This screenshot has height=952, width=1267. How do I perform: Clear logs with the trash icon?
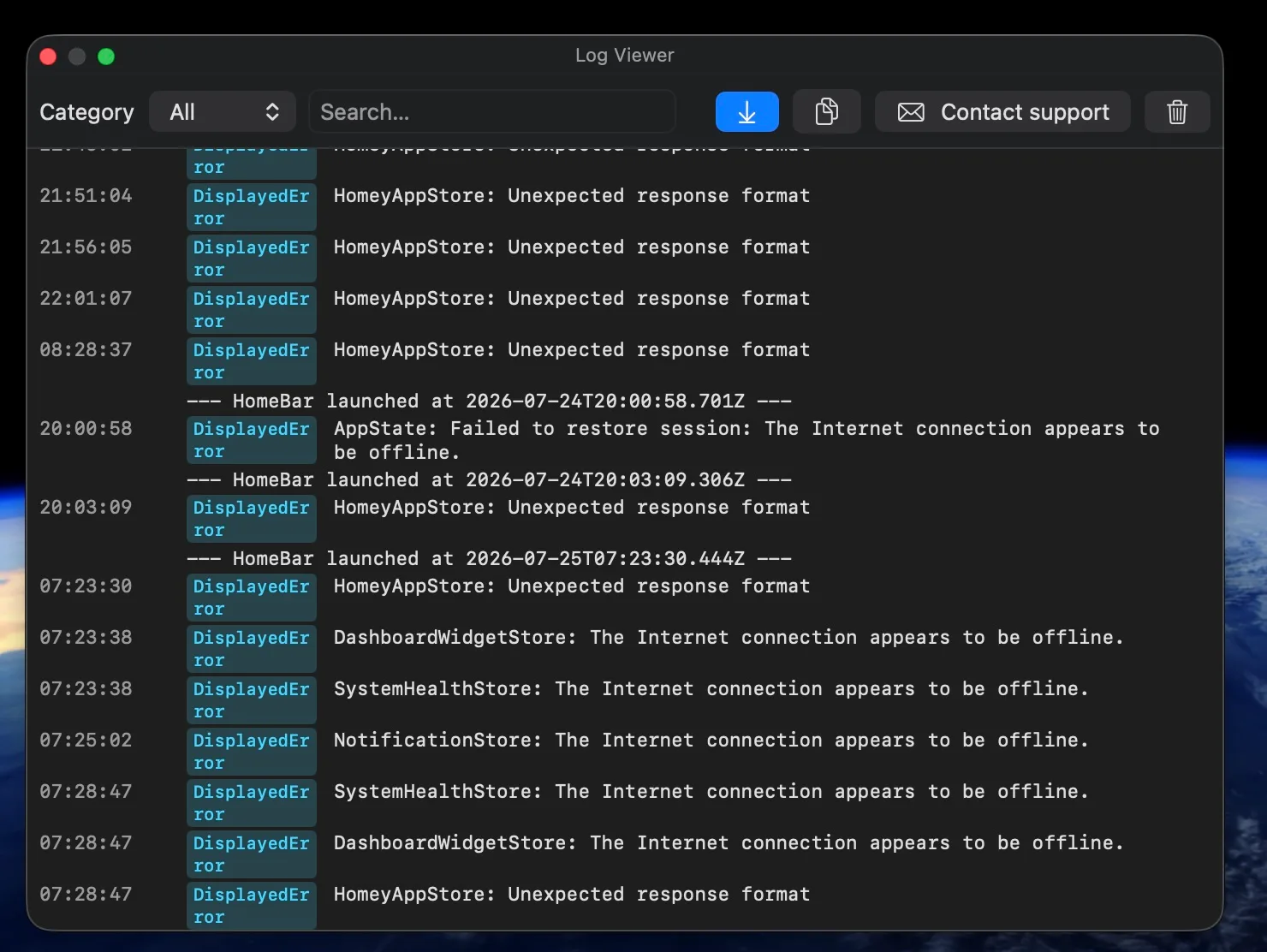coord(1177,112)
